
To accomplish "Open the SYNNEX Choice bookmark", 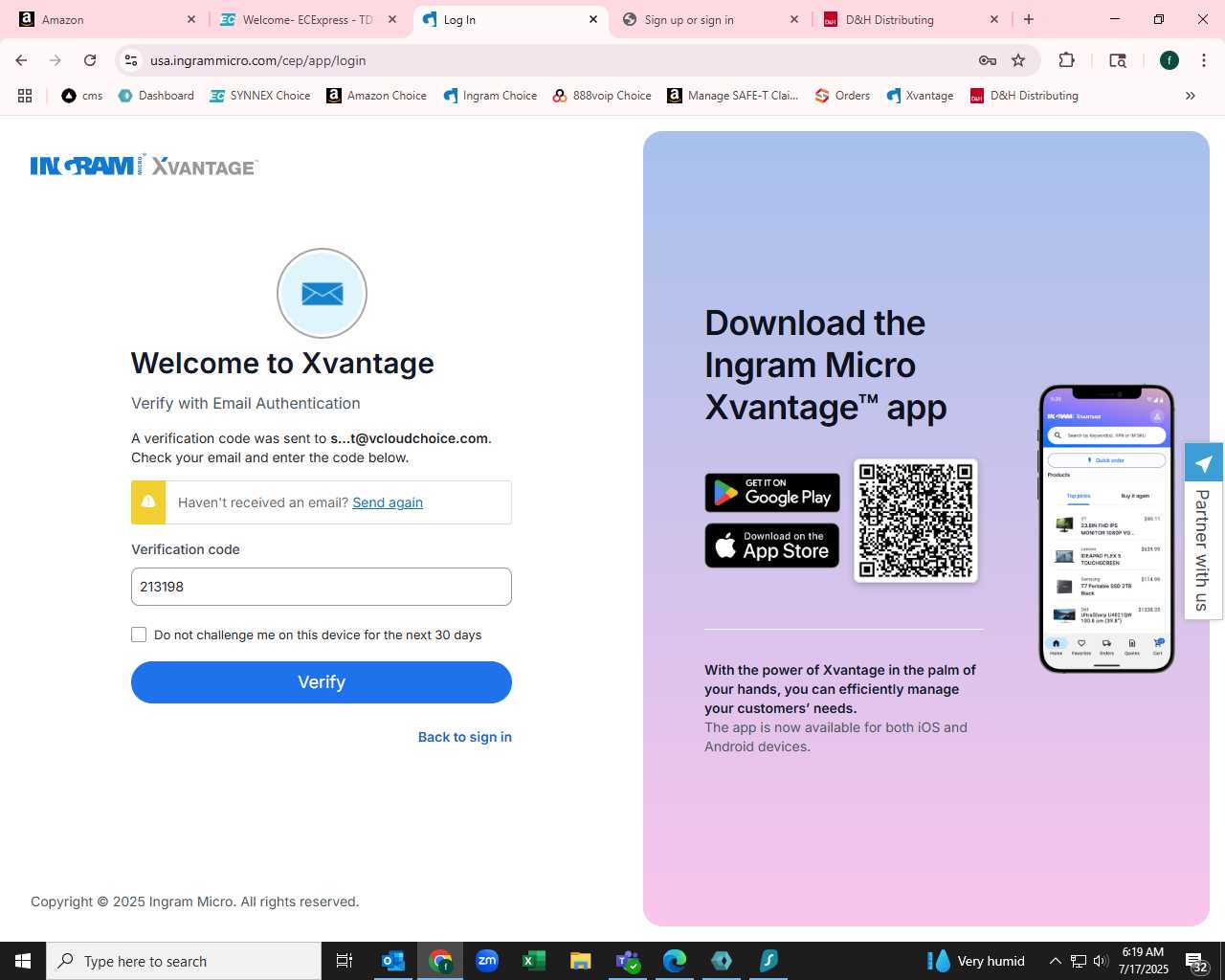I will pyautogui.click(x=260, y=96).
